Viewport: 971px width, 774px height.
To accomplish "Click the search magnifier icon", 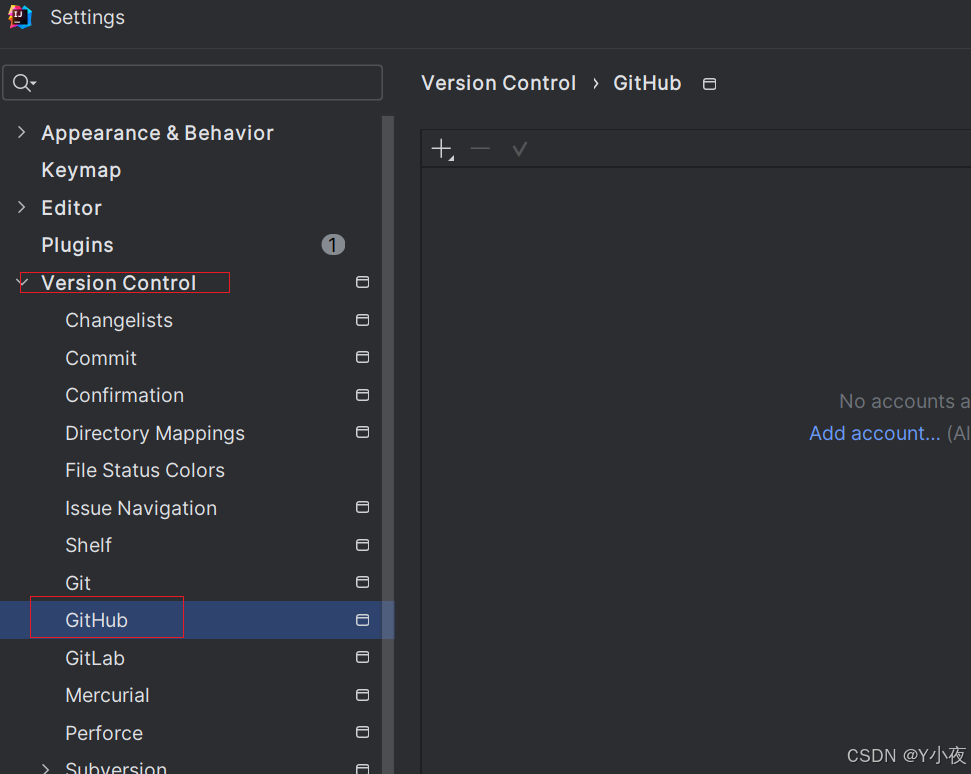I will [24, 82].
